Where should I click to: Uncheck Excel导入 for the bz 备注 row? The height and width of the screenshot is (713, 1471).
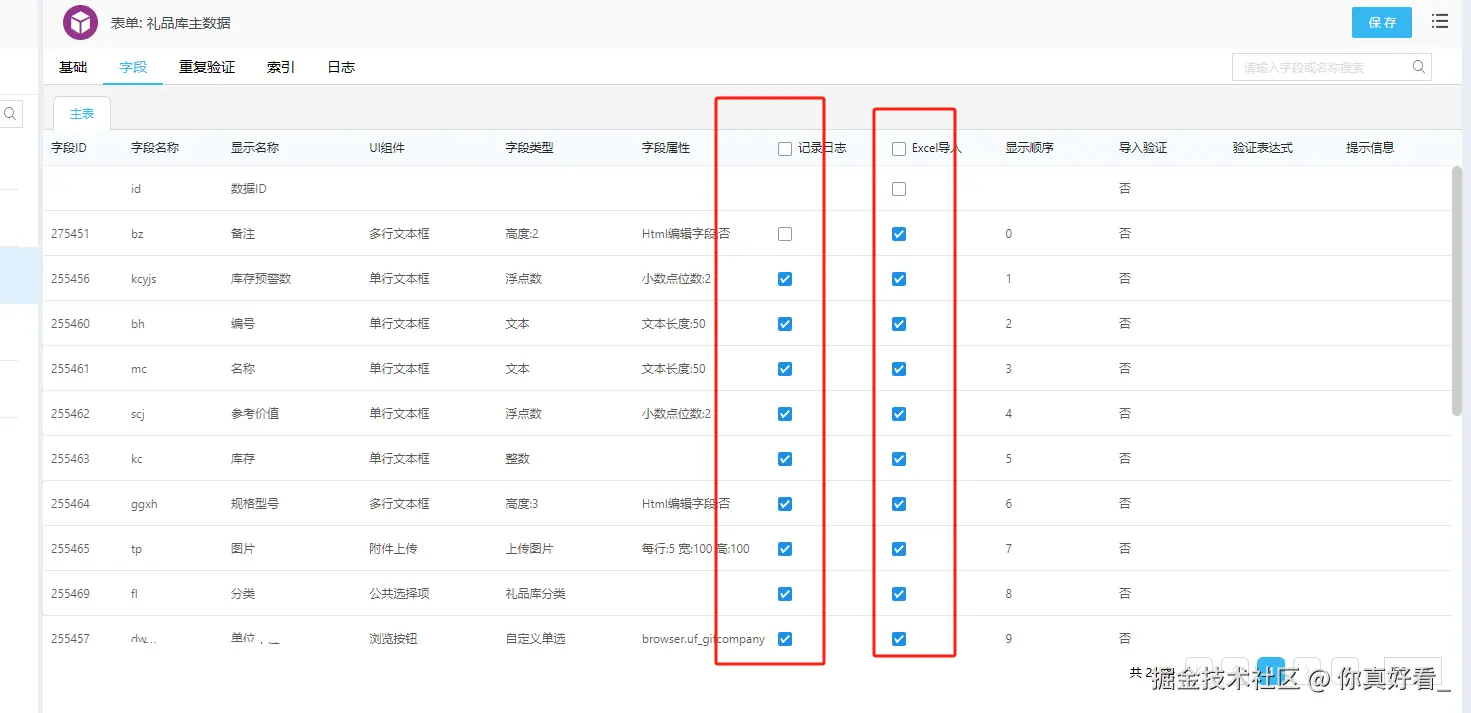pos(899,234)
